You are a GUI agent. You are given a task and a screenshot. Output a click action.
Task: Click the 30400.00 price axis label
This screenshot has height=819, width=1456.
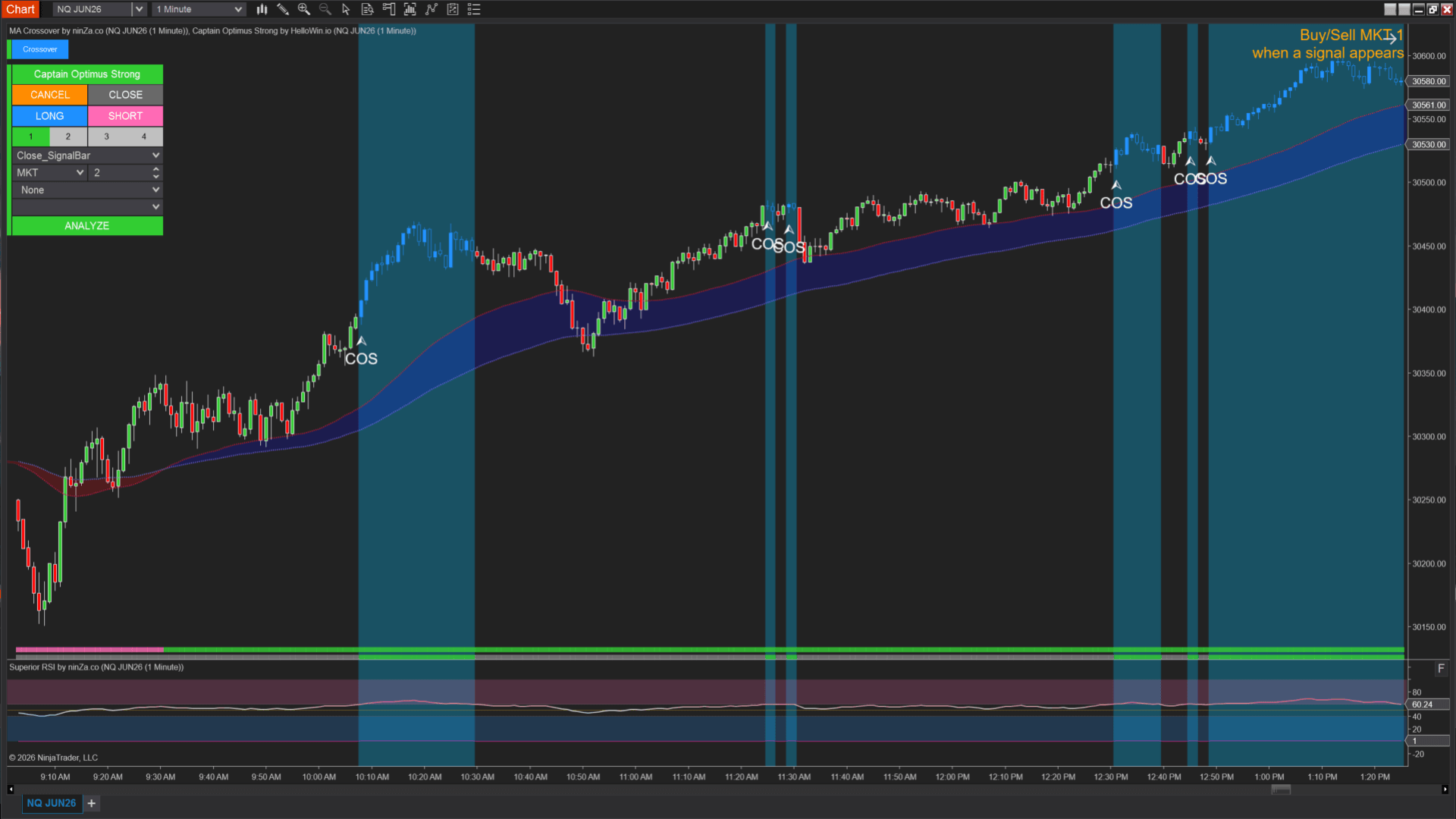tap(1429, 309)
